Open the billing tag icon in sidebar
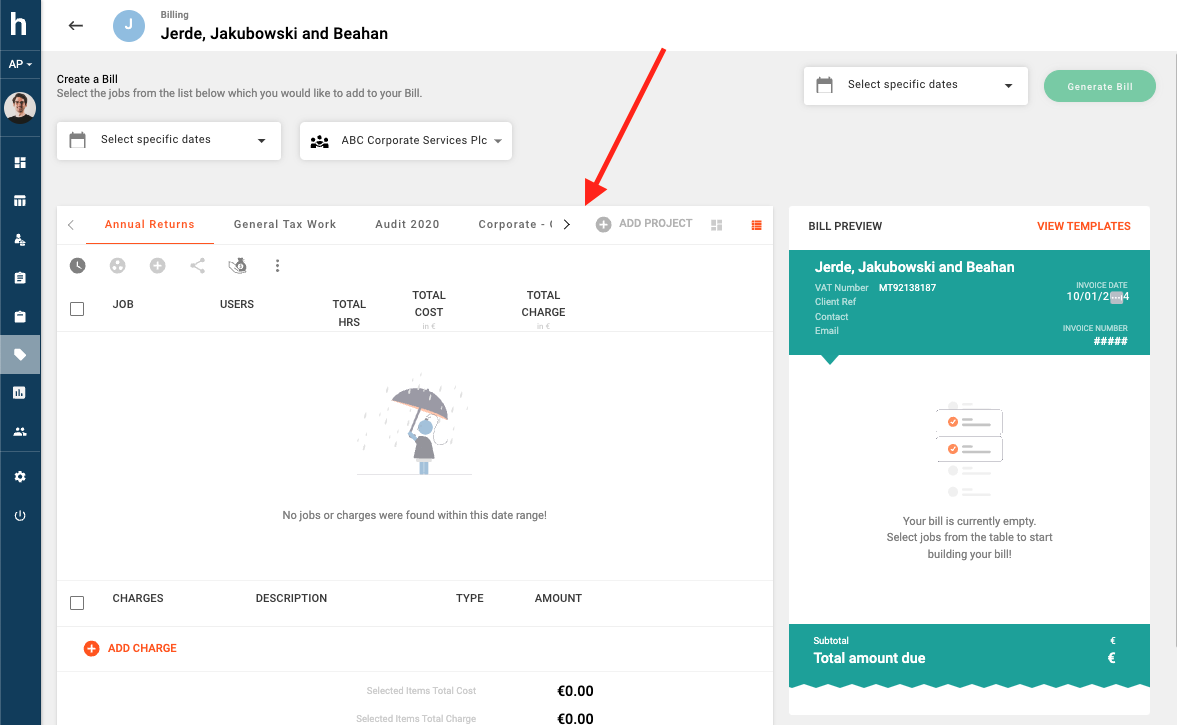 [x=20, y=354]
